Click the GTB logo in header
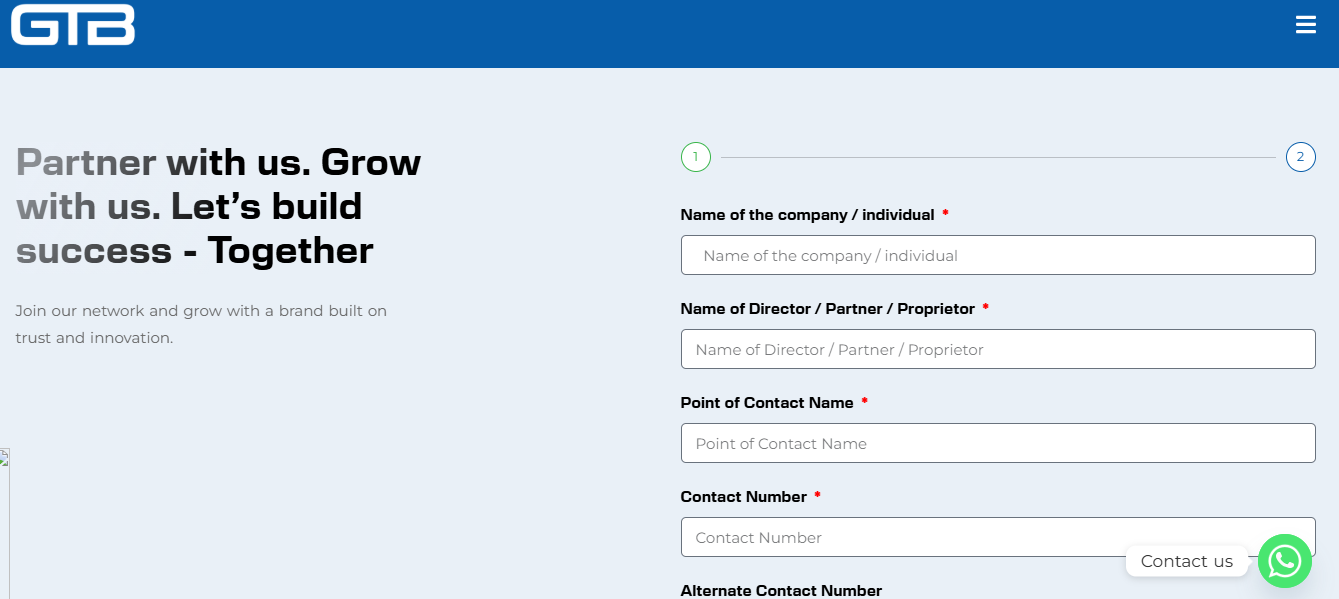The height and width of the screenshot is (599, 1339). pyautogui.click(x=73, y=25)
